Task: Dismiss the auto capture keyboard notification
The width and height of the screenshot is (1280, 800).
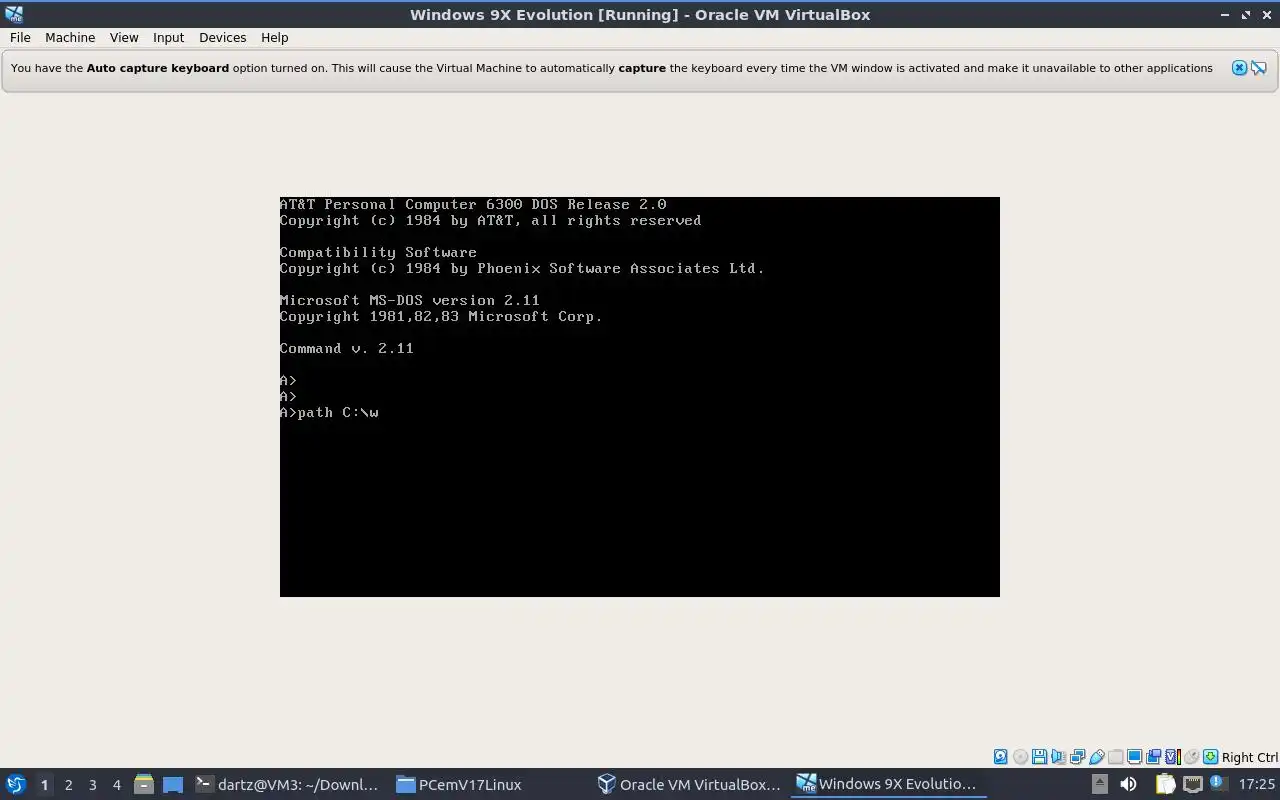Action: pyautogui.click(x=1239, y=68)
